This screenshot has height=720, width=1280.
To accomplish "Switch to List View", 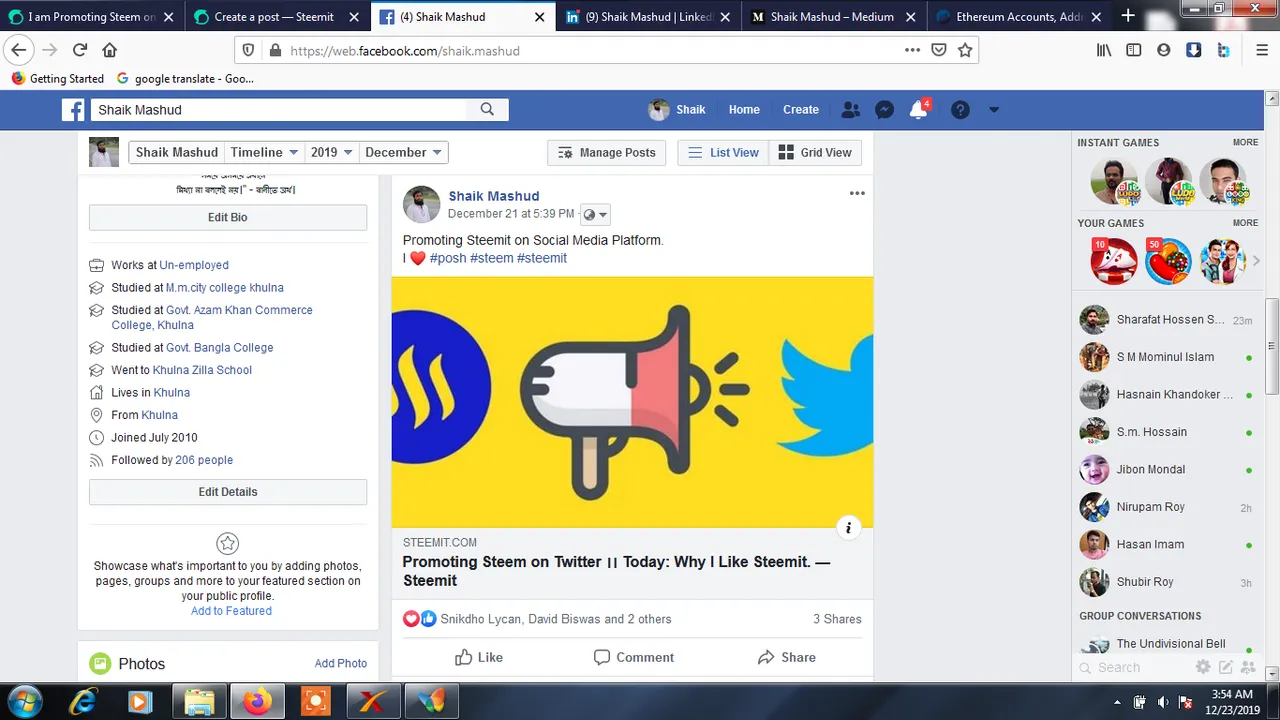I will point(724,153).
